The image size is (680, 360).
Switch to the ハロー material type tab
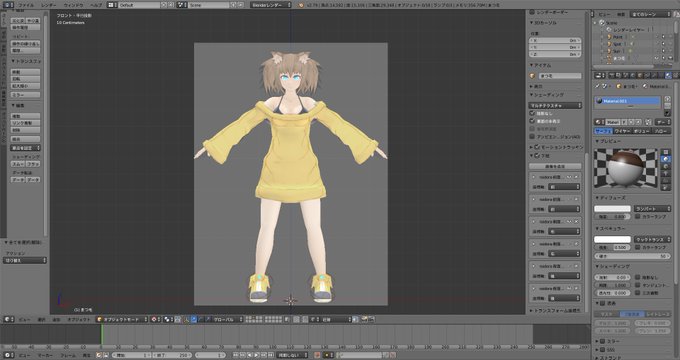pyautogui.click(x=661, y=131)
